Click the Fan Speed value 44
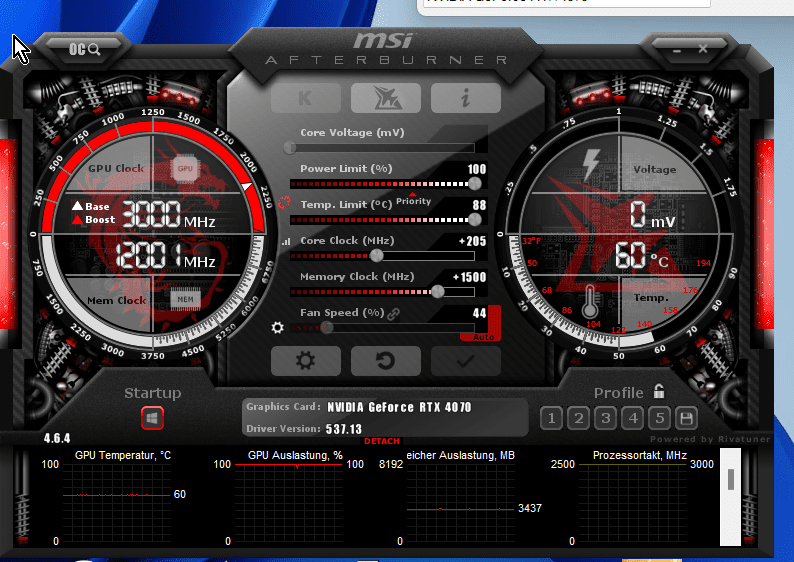The width and height of the screenshot is (794, 562). point(479,313)
